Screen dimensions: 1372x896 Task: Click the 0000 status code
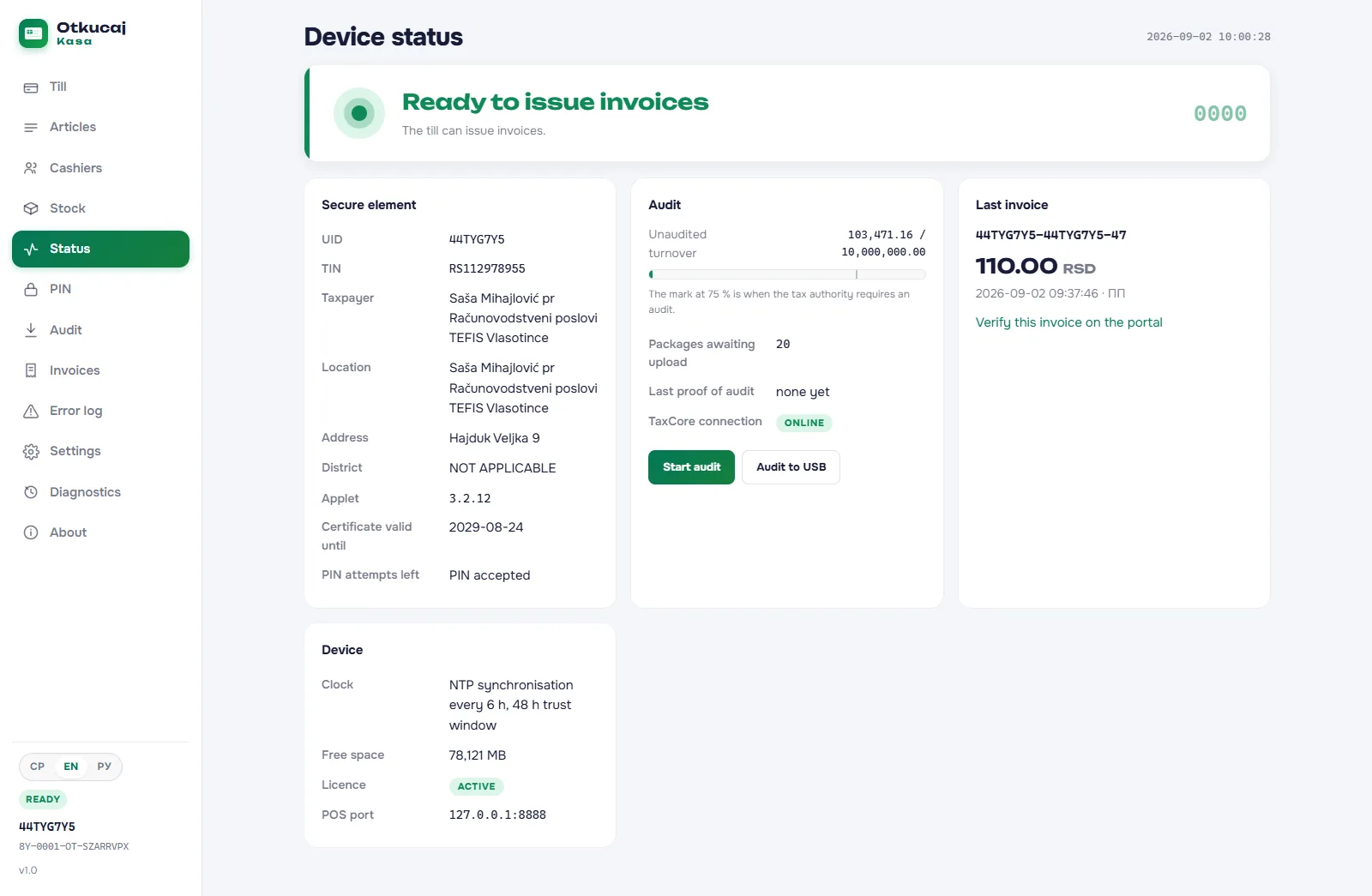coord(1220,113)
